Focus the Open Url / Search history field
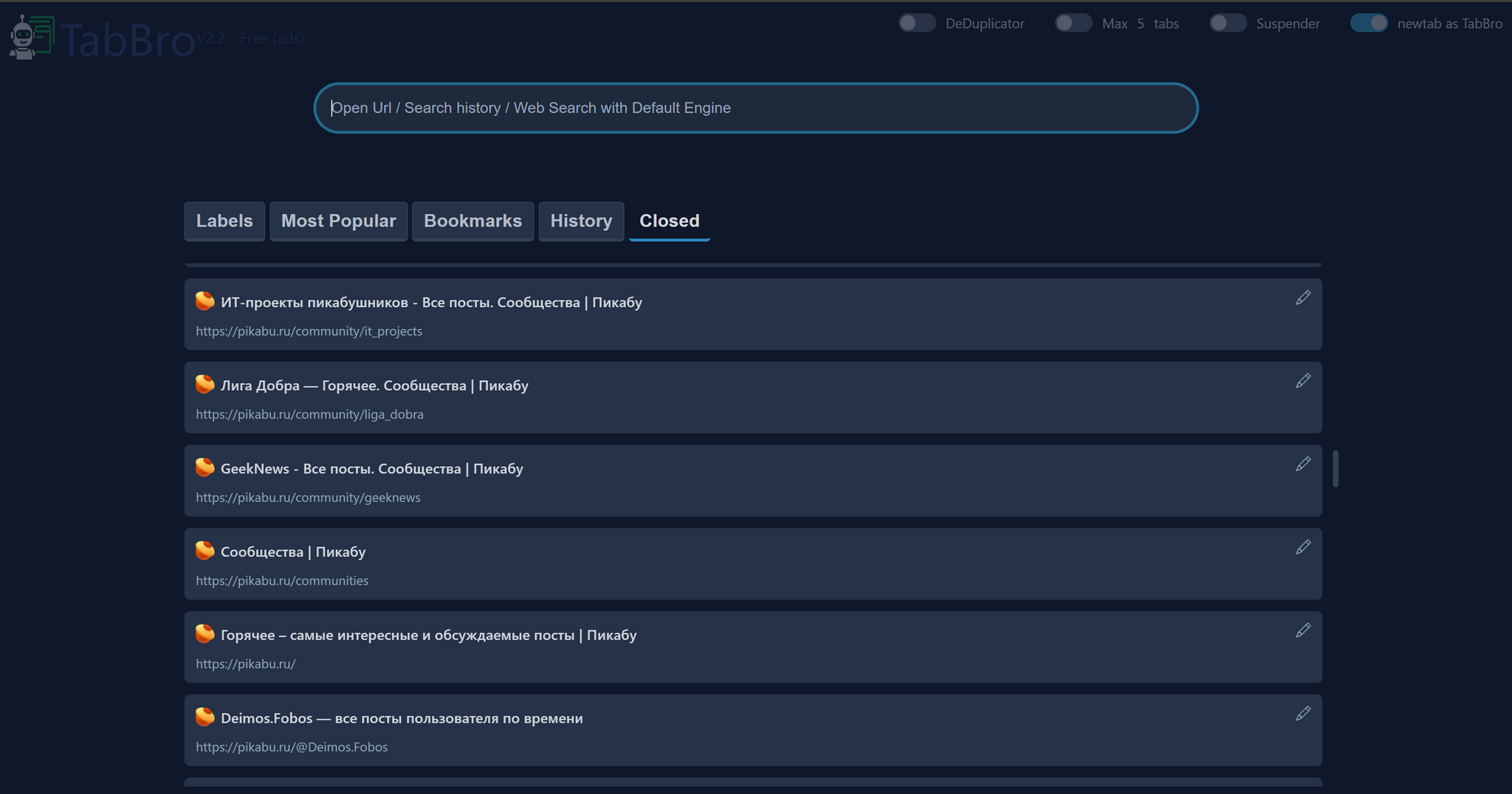1512x794 pixels. click(756, 108)
